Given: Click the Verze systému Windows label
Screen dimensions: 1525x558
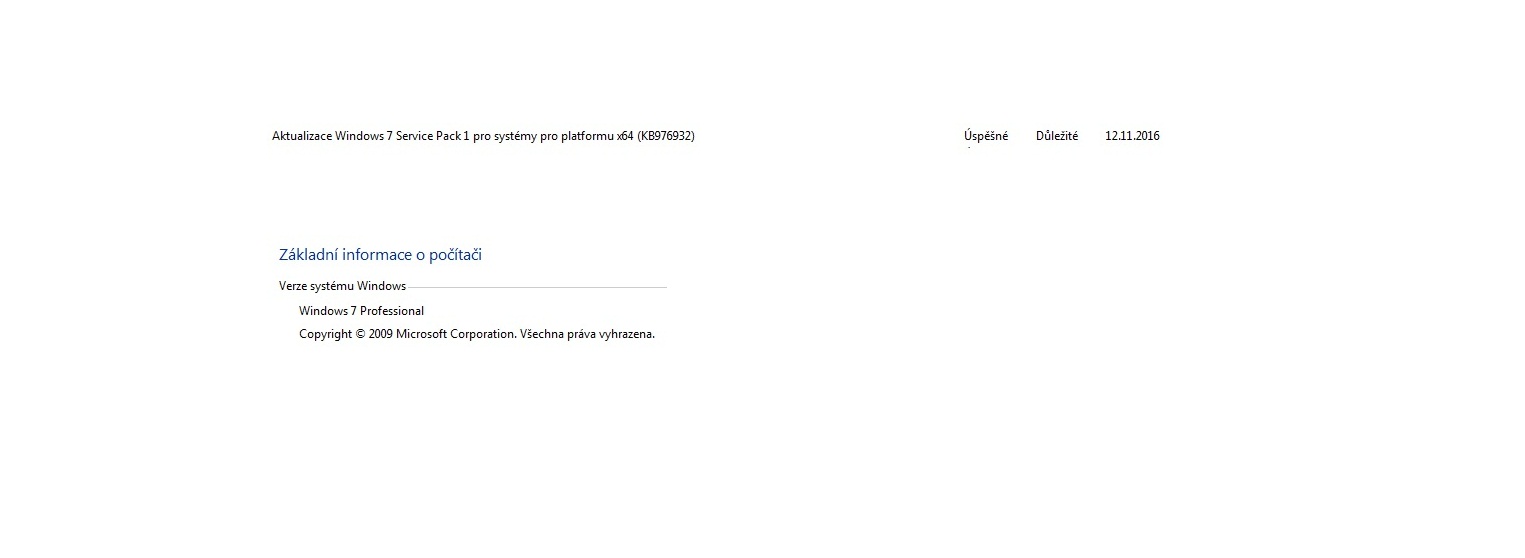Looking at the screenshot, I should tap(342, 286).
